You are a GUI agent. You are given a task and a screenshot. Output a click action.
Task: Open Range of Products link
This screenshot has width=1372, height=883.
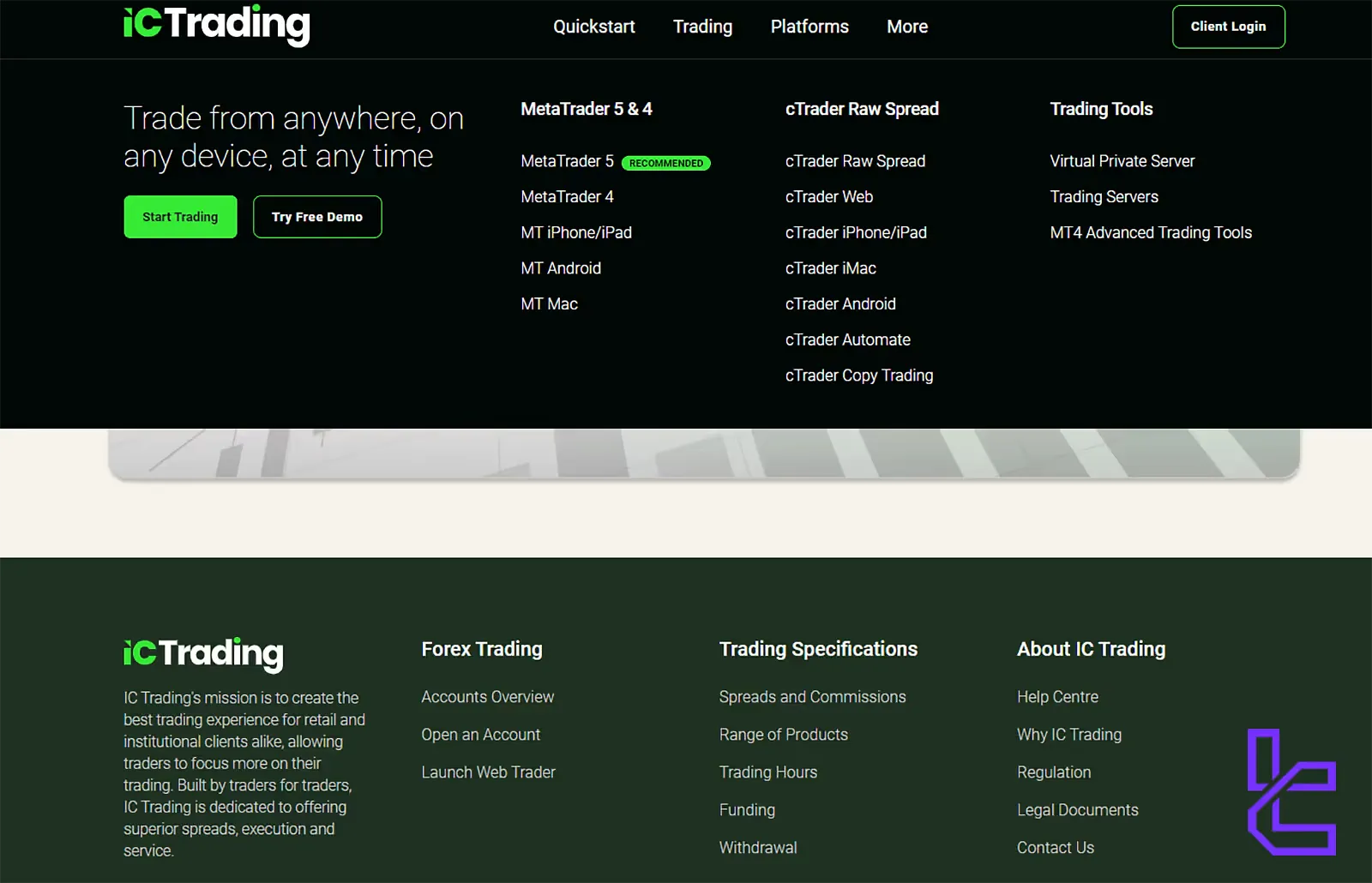(x=783, y=735)
